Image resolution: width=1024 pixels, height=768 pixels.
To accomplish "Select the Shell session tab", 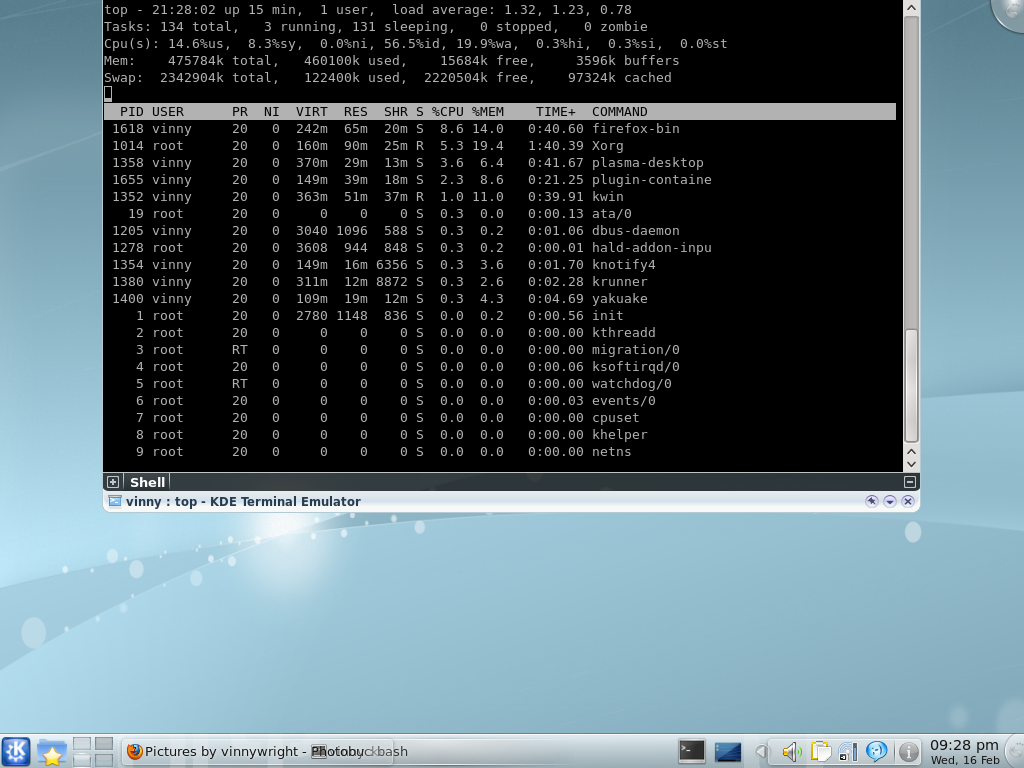I will [x=148, y=482].
